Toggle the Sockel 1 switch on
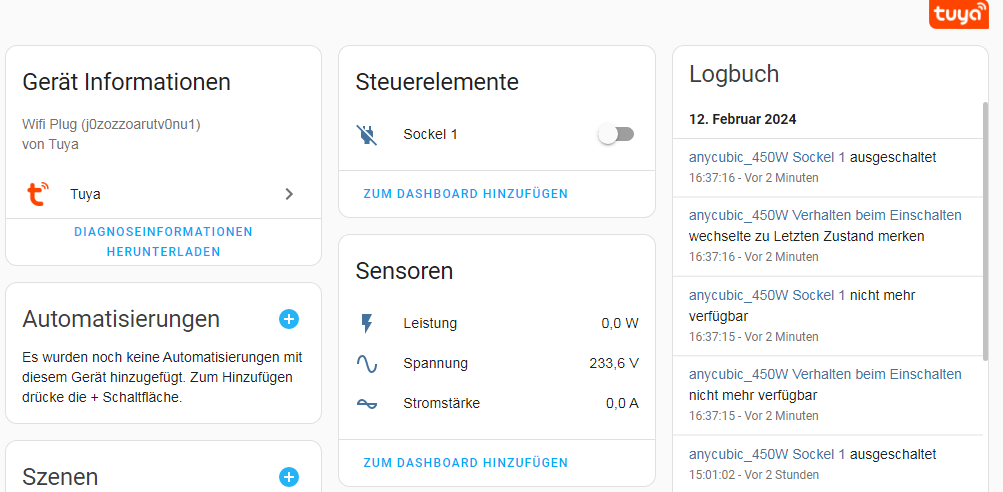 (616, 134)
